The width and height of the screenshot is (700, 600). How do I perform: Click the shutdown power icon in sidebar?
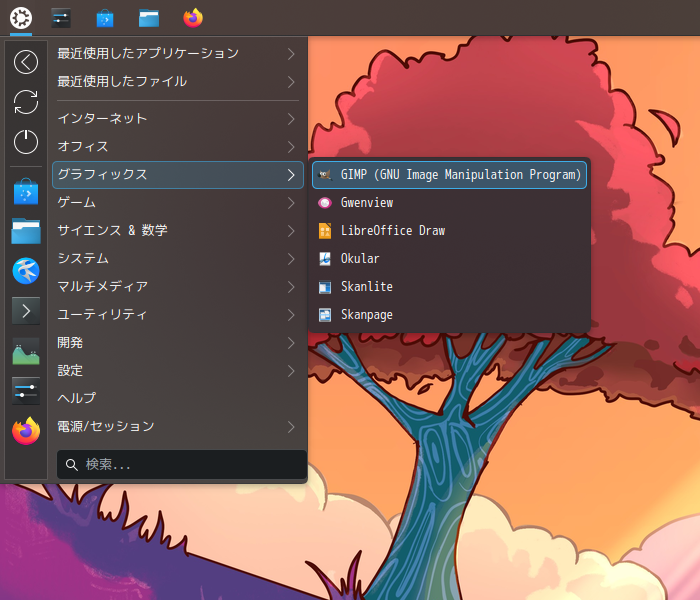point(26,142)
